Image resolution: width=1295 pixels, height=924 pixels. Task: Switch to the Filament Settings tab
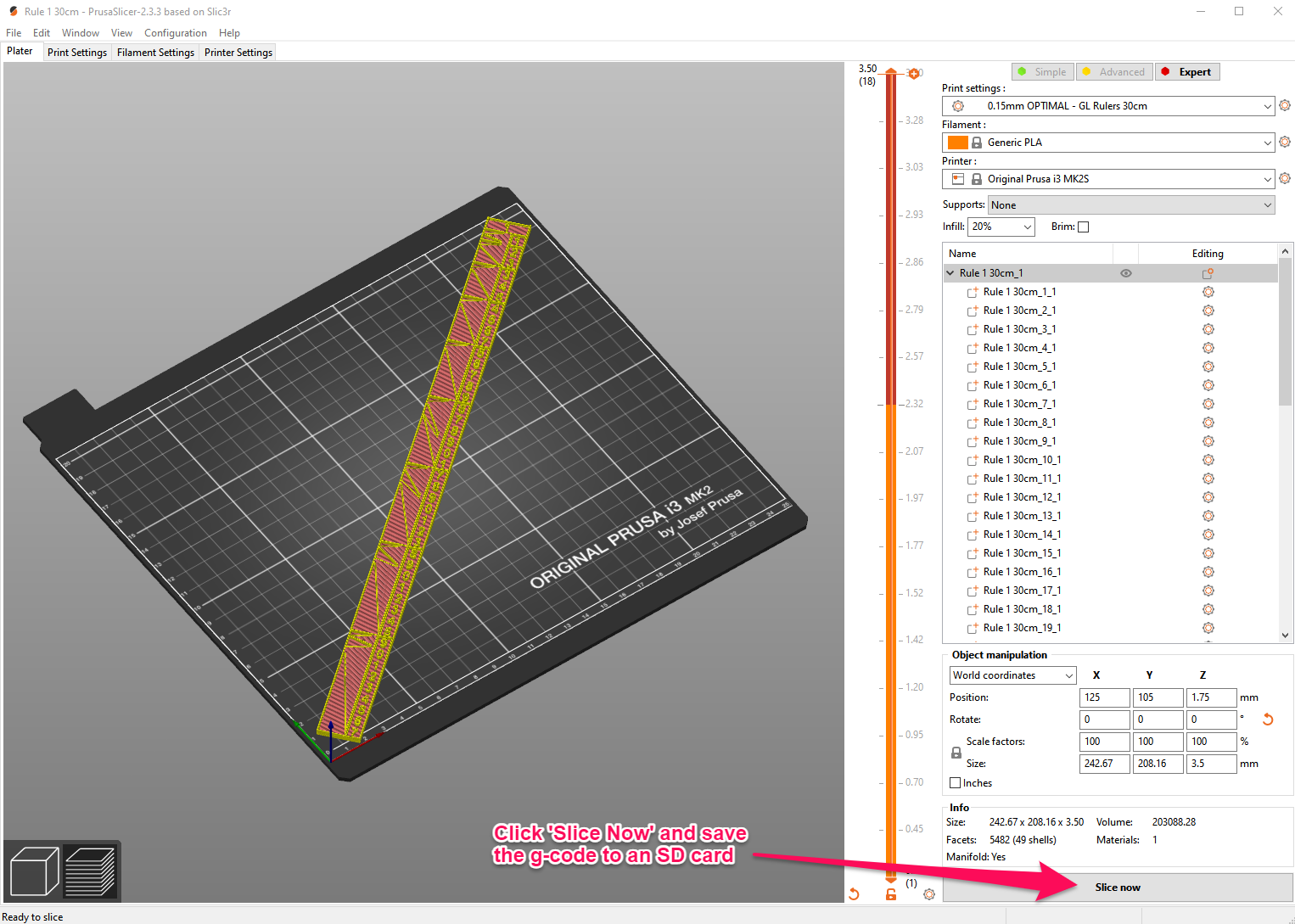[156, 53]
